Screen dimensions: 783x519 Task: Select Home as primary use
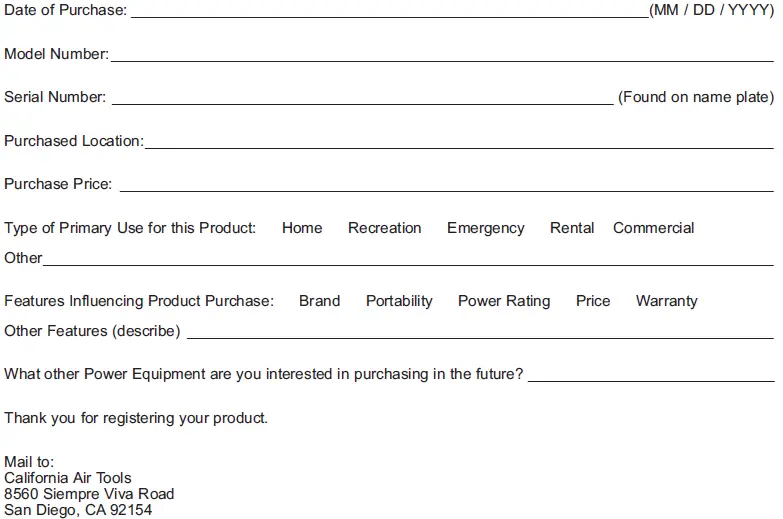click(x=302, y=228)
